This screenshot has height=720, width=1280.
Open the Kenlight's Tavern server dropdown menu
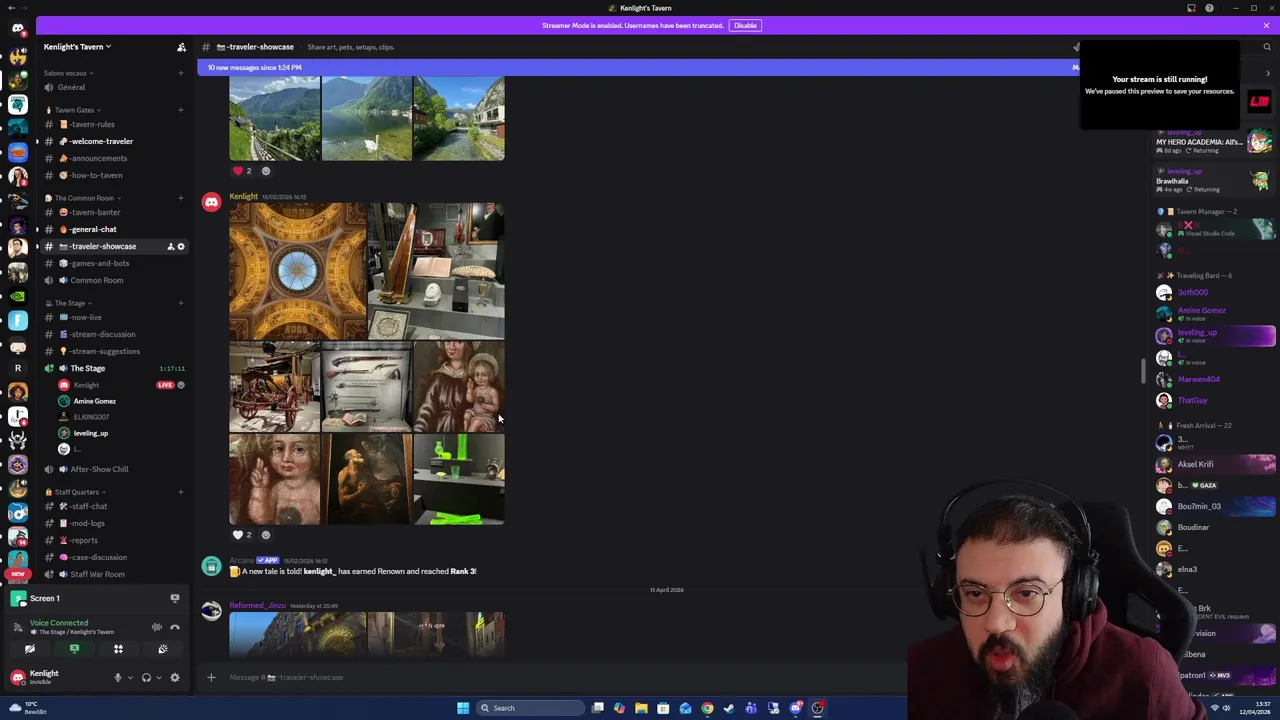(77, 47)
